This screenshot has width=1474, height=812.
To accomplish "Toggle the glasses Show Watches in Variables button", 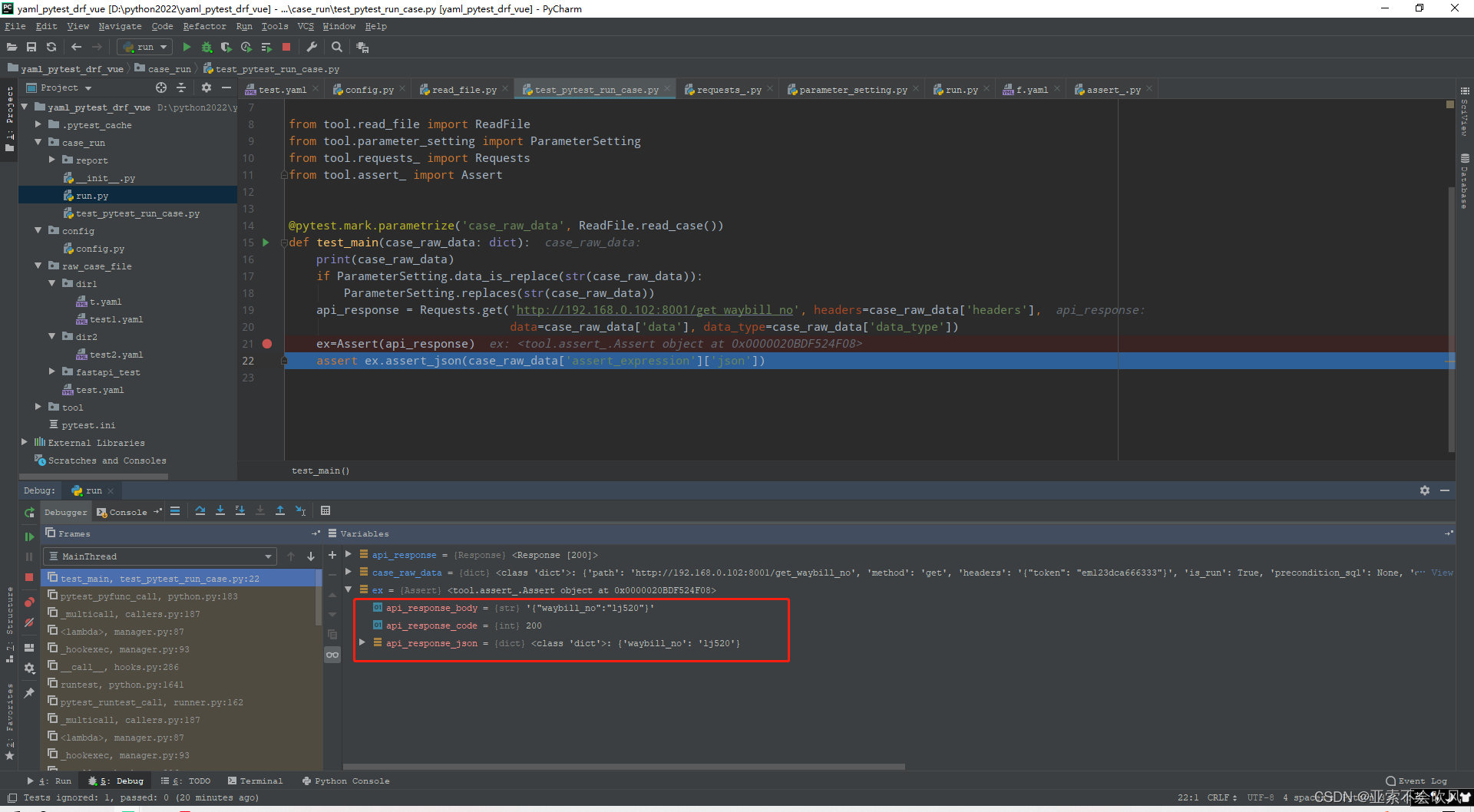I will coord(332,655).
